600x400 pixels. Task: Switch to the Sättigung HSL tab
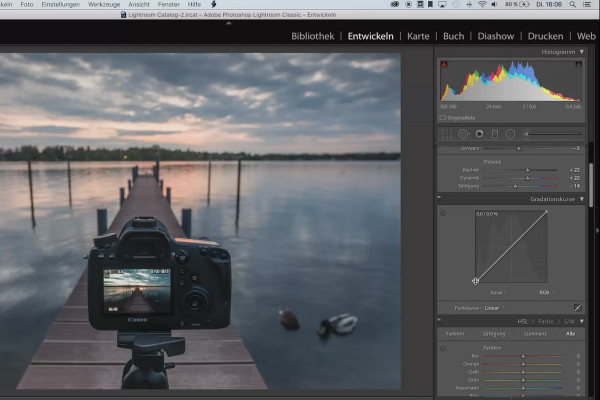pyautogui.click(x=494, y=334)
